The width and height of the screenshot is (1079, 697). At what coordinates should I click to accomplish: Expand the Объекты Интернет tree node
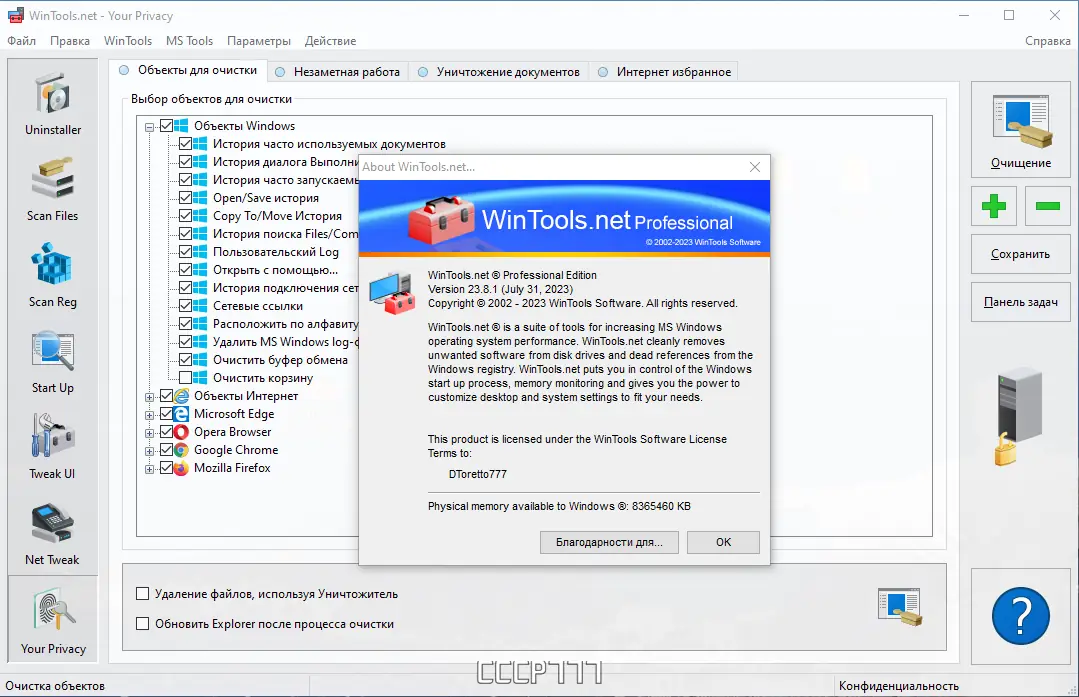(149, 397)
